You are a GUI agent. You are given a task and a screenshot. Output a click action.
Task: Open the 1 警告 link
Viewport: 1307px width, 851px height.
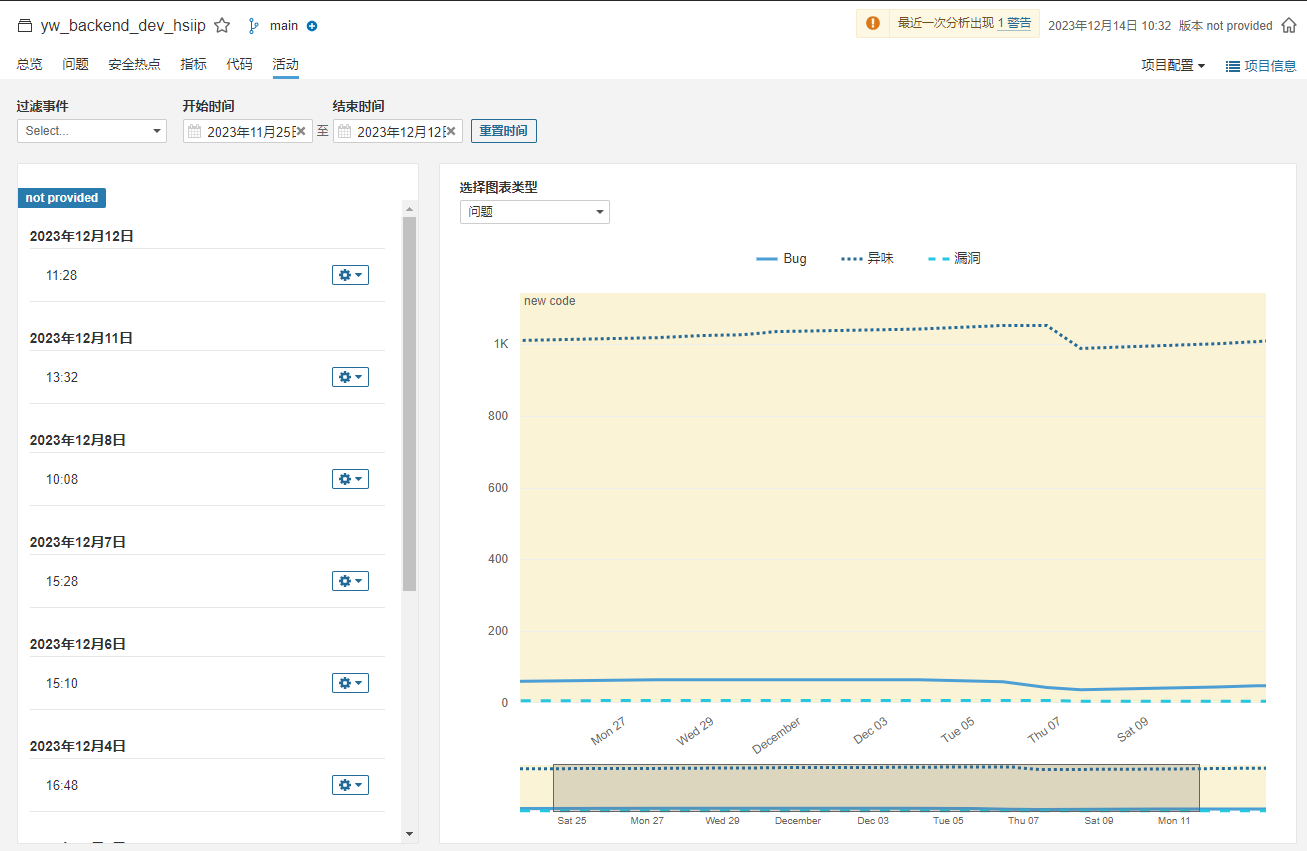click(x=1015, y=24)
